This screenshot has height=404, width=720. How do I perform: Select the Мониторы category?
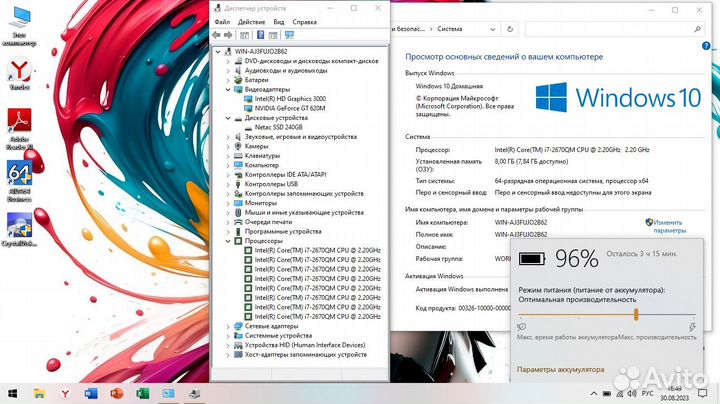coord(260,203)
